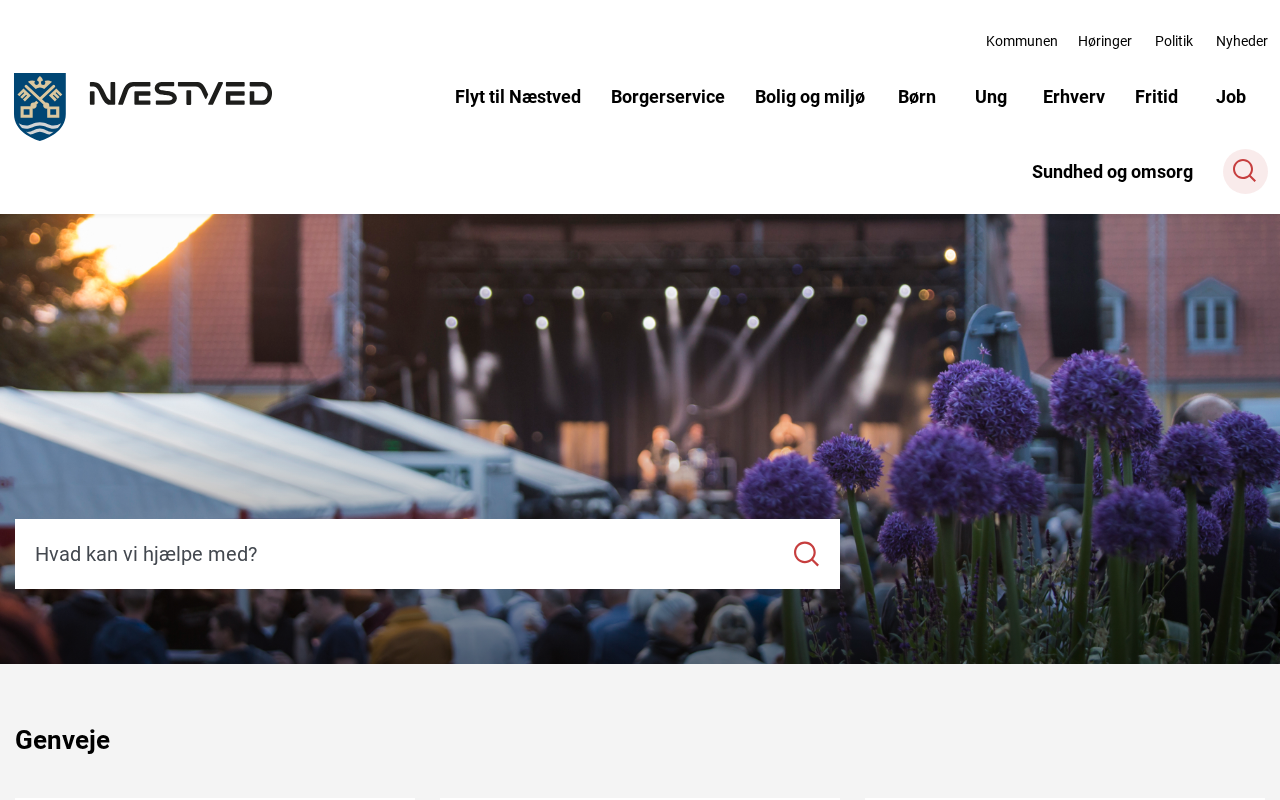Navigate to the Job section
Image resolution: width=1280 pixels, height=800 pixels.
pyautogui.click(x=1231, y=97)
